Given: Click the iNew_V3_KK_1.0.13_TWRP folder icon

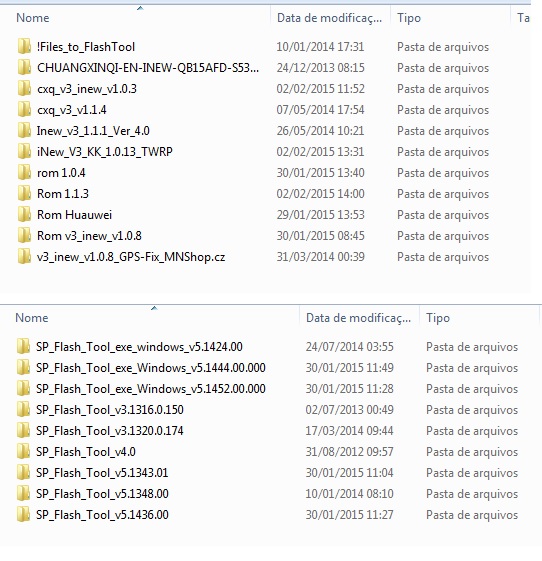Looking at the screenshot, I should click(x=24, y=152).
